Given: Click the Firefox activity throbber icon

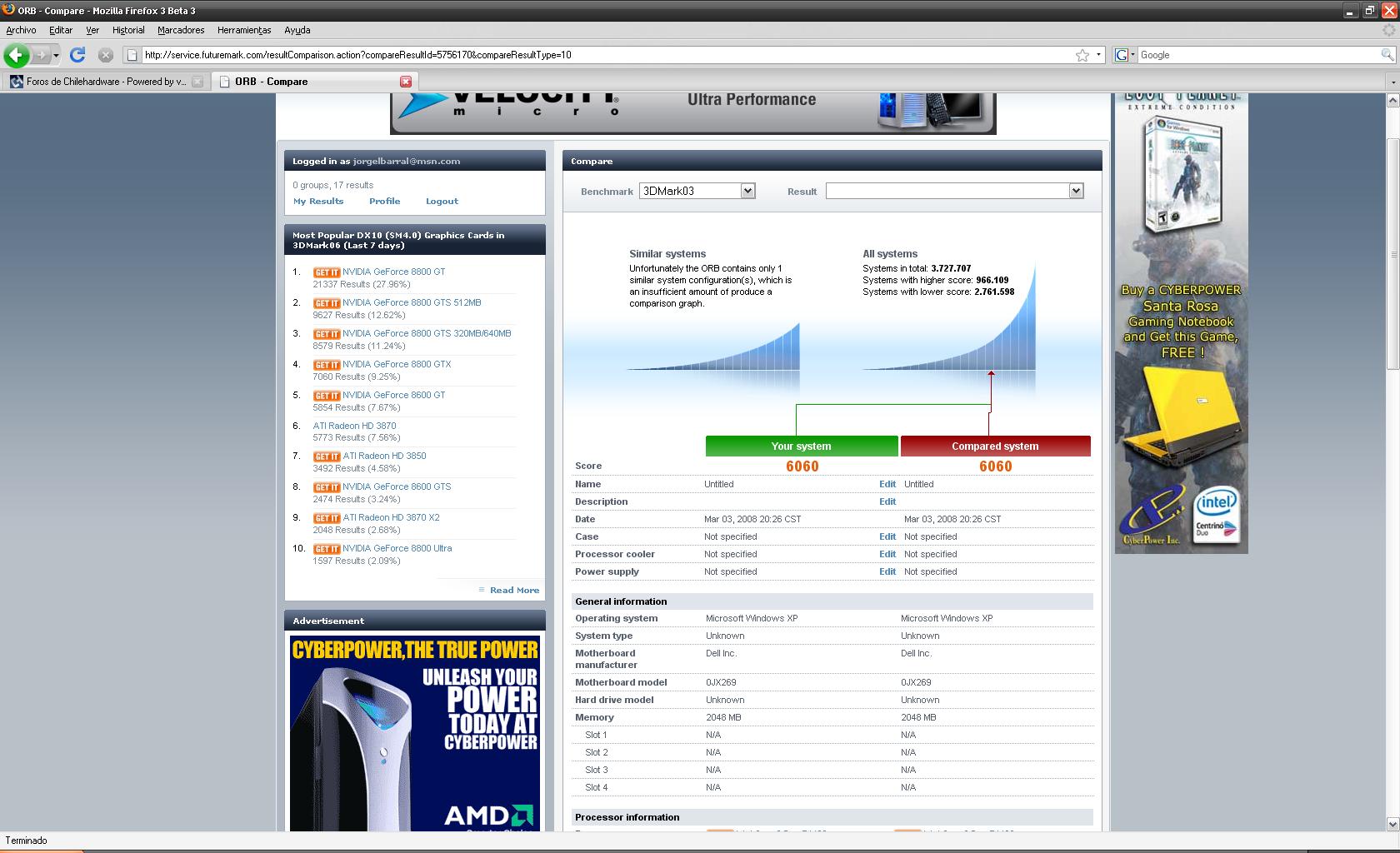Looking at the screenshot, I should point(1388,30).
